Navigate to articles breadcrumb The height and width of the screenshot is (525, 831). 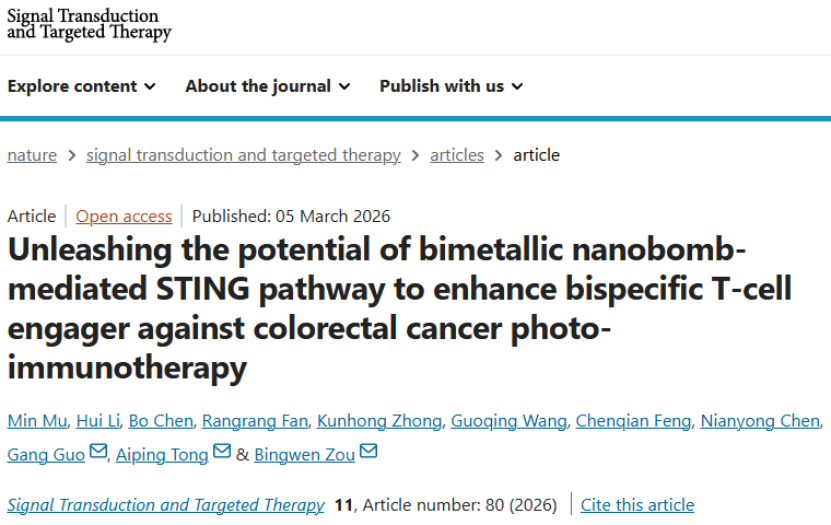(x=457, y=155)
